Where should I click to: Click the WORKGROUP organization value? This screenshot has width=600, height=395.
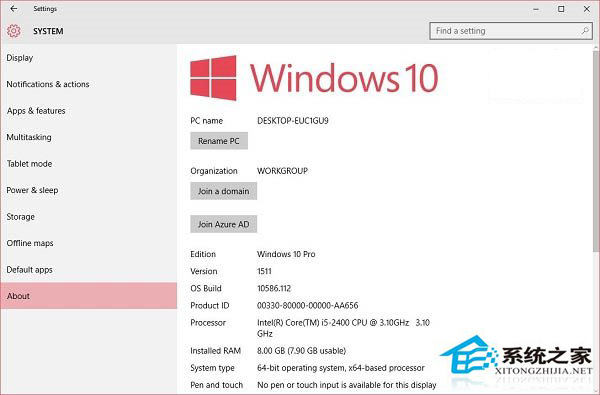282,171
